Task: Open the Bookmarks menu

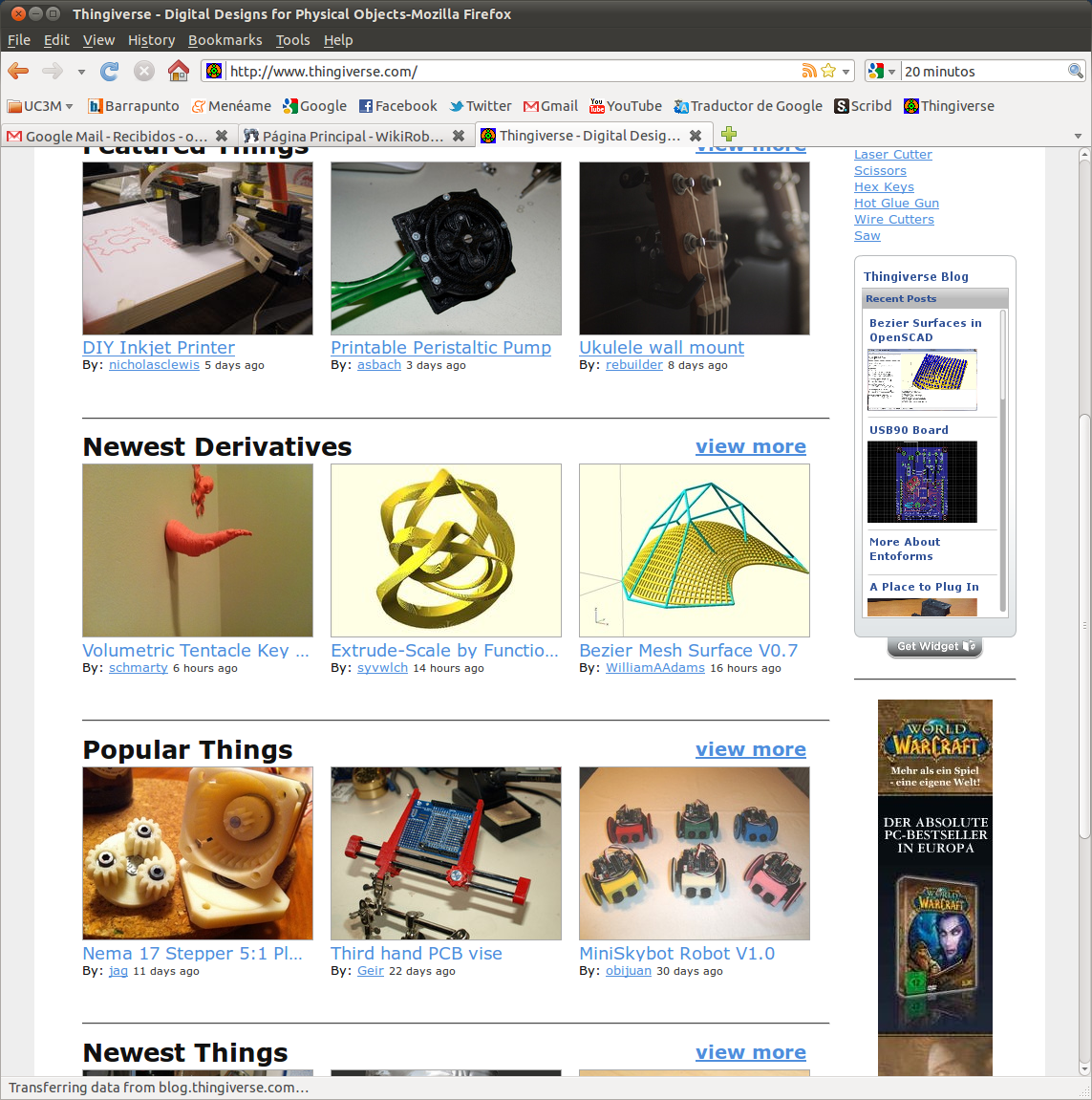Action: point(225,40)
